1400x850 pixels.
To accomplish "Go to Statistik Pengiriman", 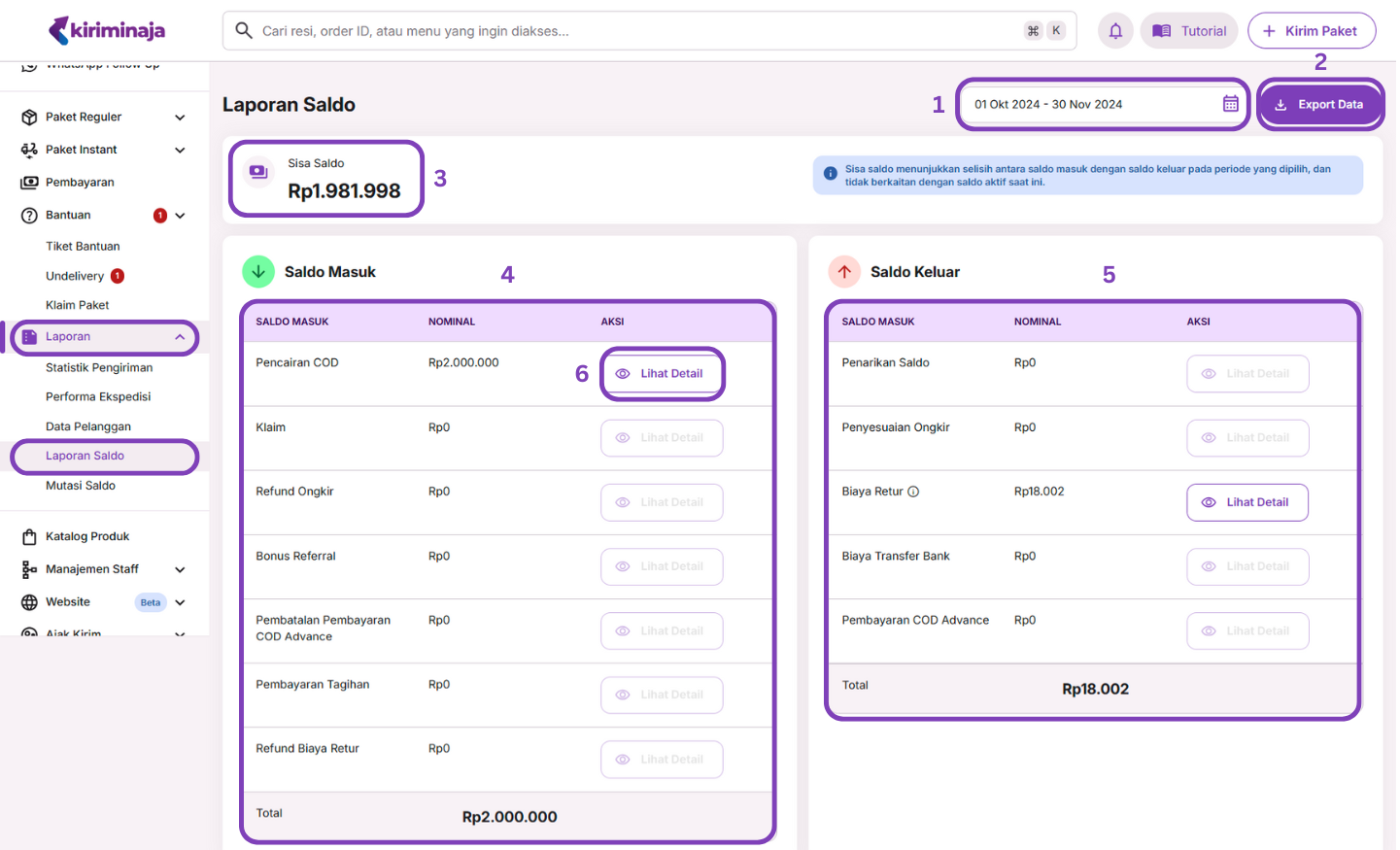I will click(99, 368).
